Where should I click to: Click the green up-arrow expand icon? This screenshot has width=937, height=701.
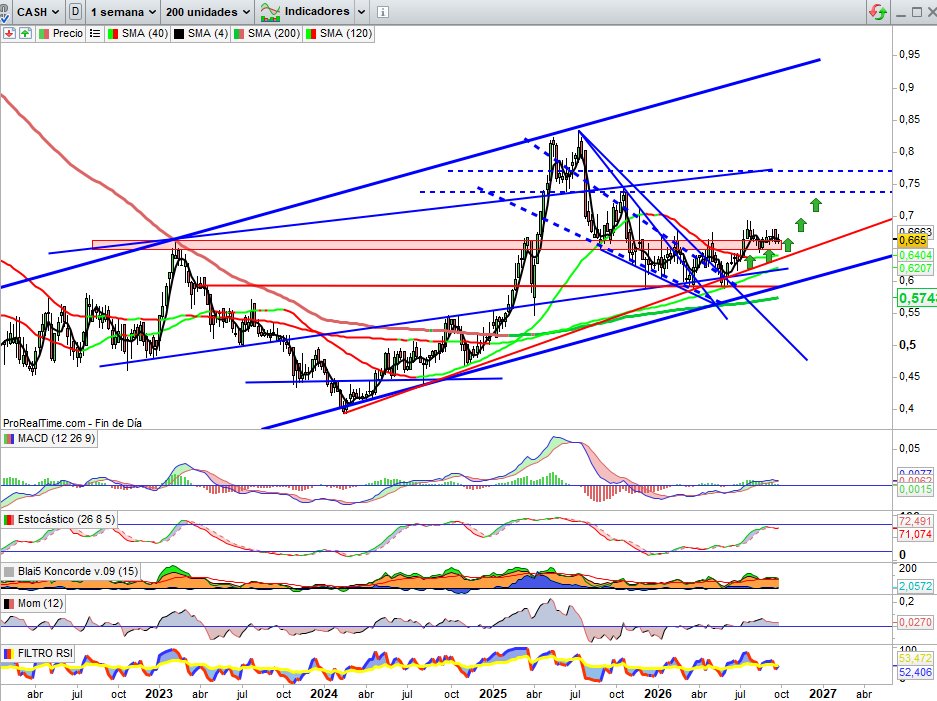click(x=25, y=33)
